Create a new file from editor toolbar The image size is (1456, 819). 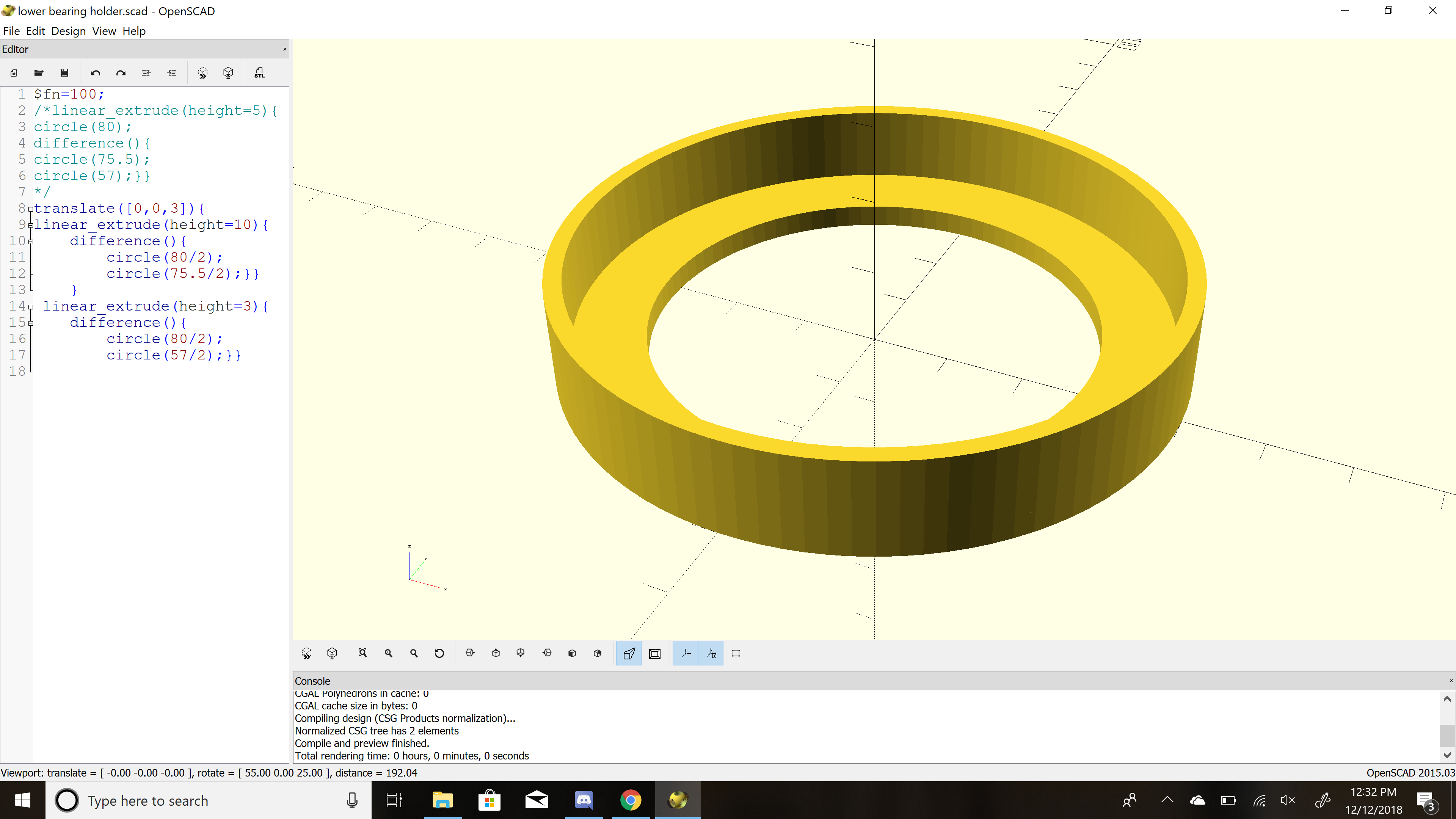[14, 73]
